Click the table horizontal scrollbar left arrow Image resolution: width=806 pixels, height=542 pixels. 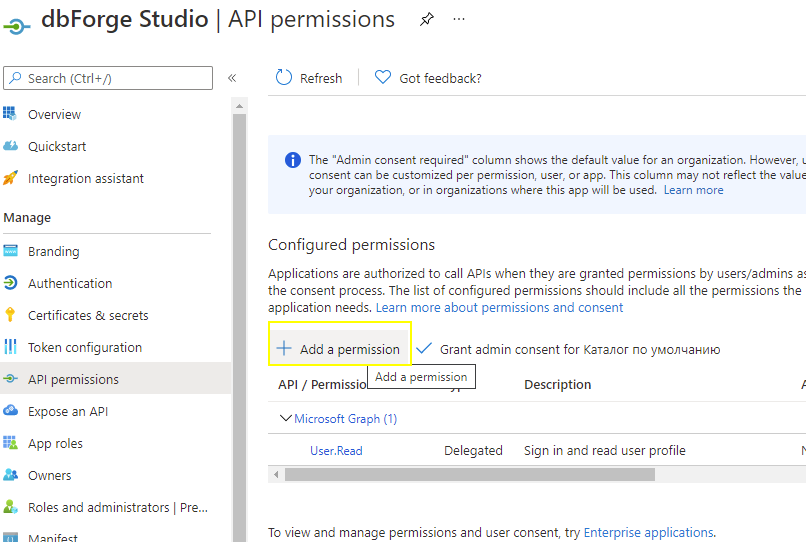coord(276,474)
